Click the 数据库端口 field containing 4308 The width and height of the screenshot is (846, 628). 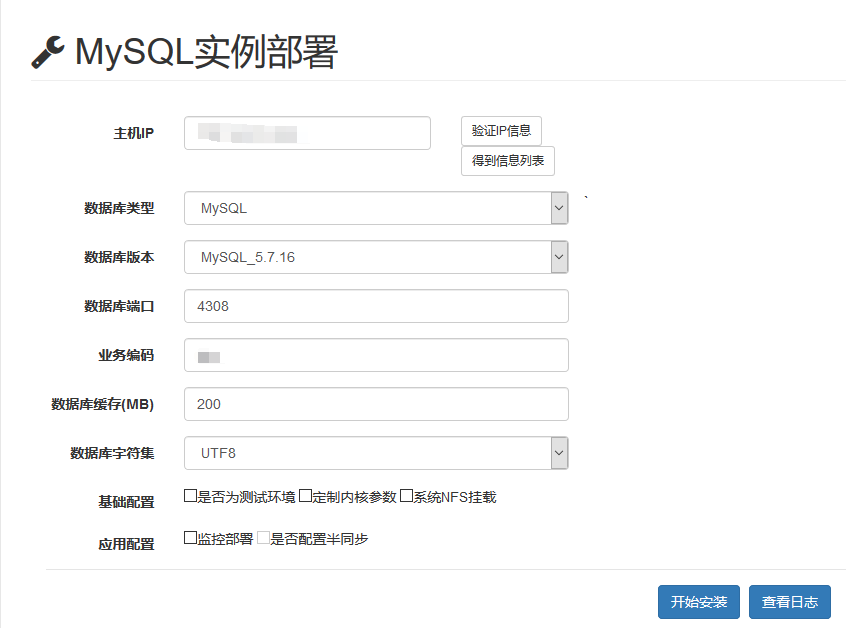click(376, 306)
